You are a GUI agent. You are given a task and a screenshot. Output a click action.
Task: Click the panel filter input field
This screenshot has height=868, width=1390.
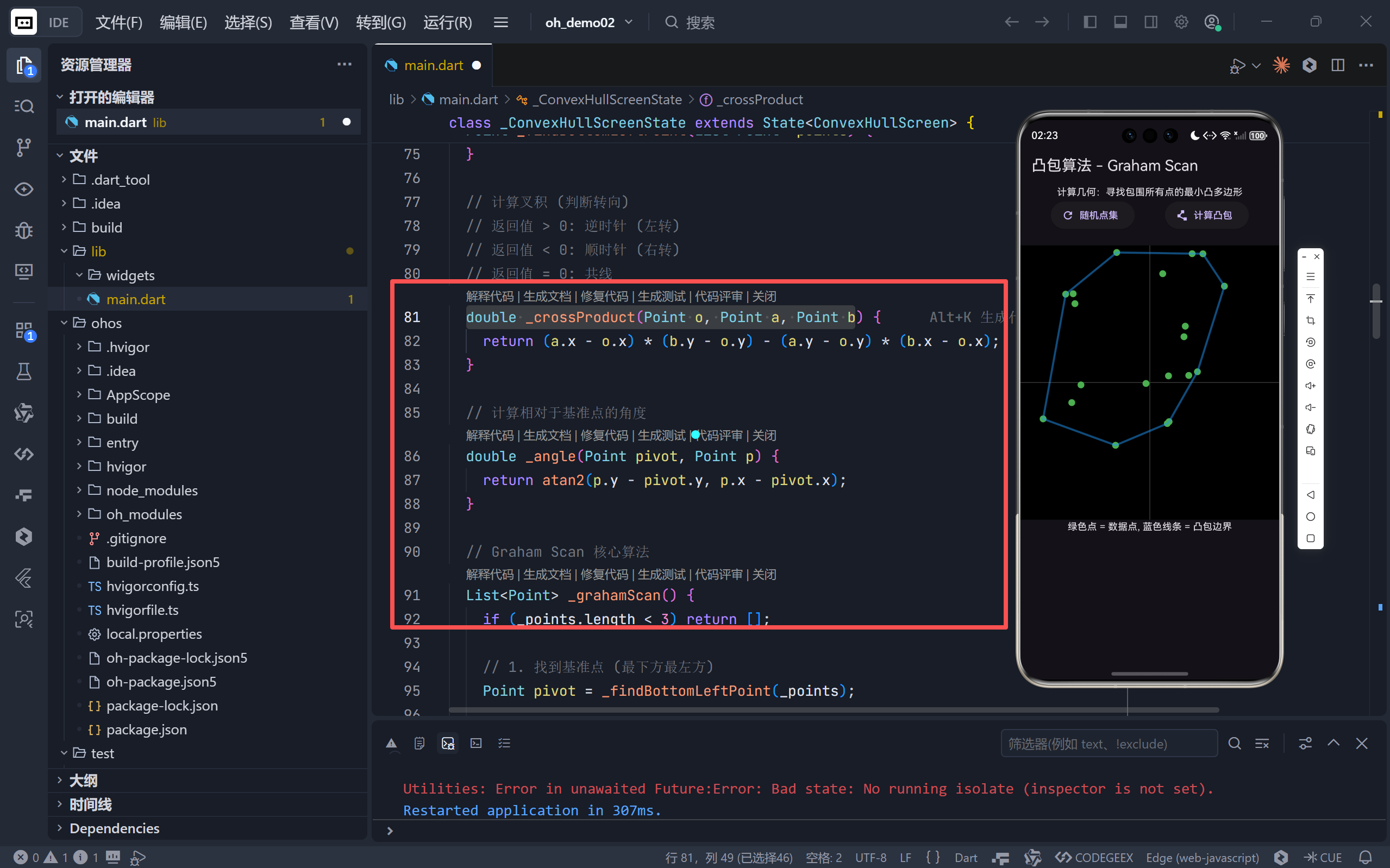(x=1108, y=744)
